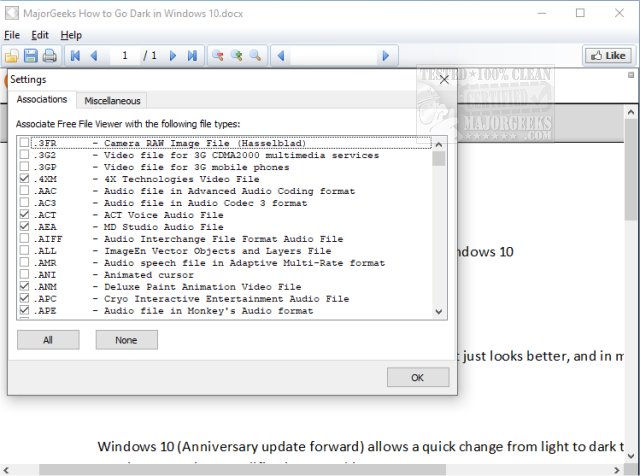Jump to last page icon
The width and height of the screenshot is (640, 476).
tap(192, 56)
